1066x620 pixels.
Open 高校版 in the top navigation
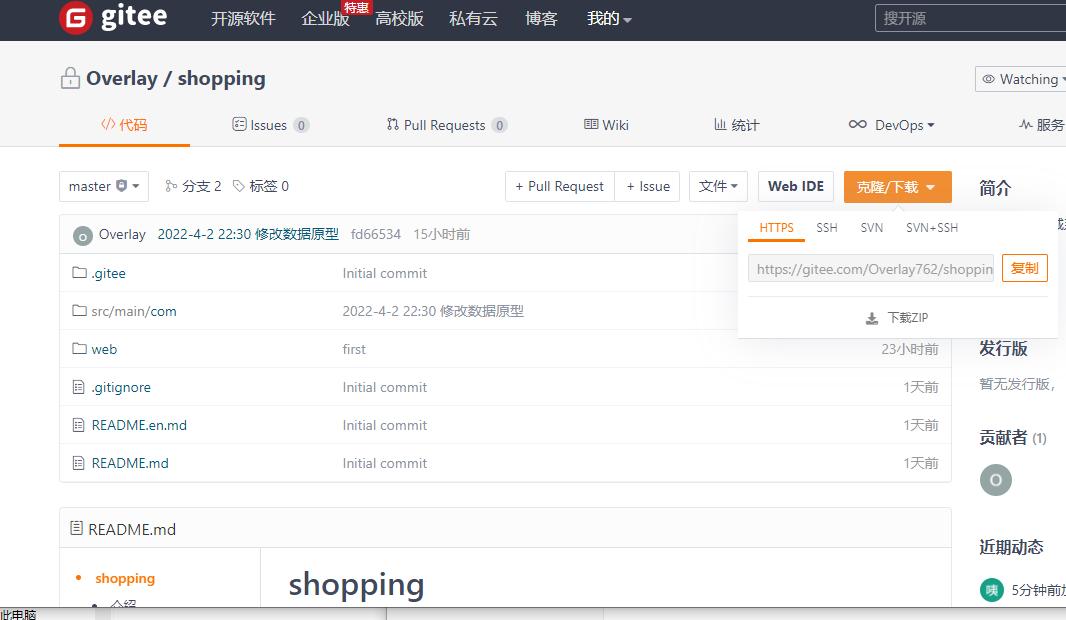point(400,18)
